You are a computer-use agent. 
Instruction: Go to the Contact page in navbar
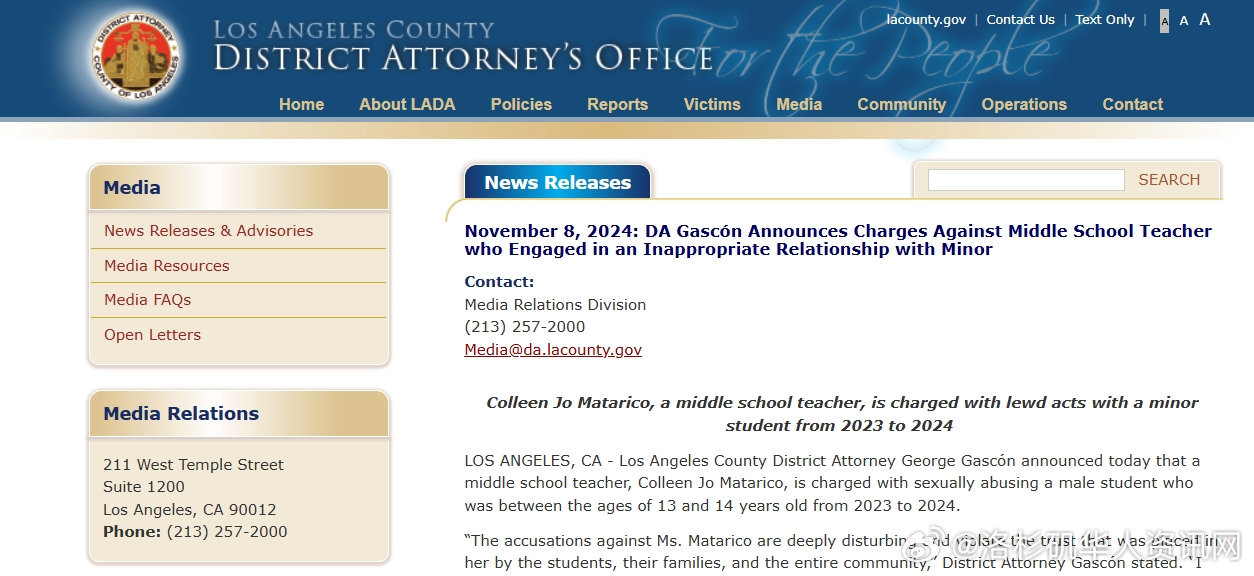point(1132,104)
